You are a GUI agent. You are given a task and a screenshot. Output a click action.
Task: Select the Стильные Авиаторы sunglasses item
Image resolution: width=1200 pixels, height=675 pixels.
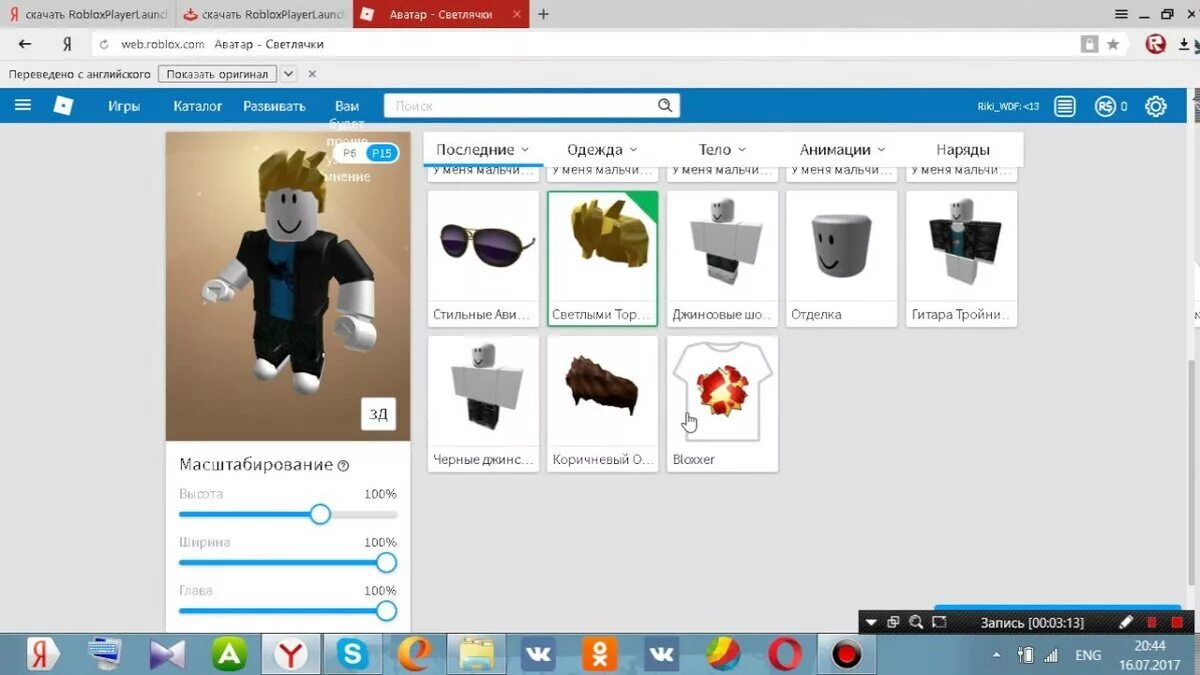(483, 258)
